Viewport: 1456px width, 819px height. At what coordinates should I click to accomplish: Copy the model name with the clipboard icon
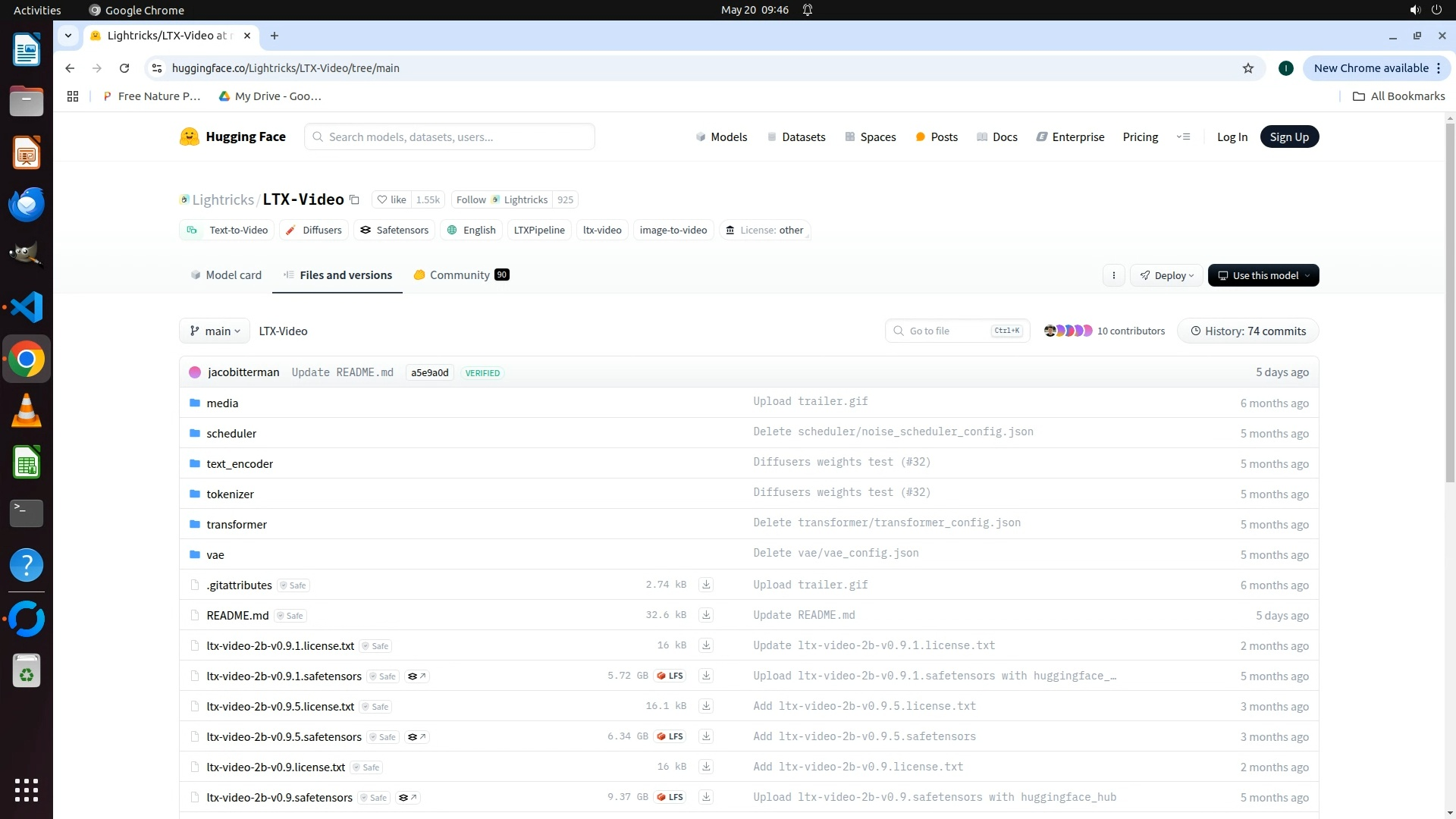tap(354, 200)
